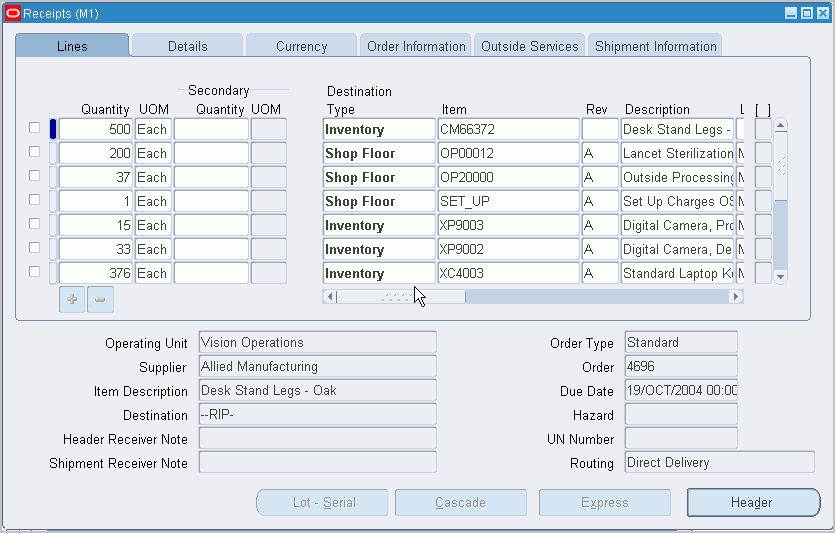835x533 pixels.
Task: Click the Rev field of the XP9003 line
Action: tap(600, 225)
